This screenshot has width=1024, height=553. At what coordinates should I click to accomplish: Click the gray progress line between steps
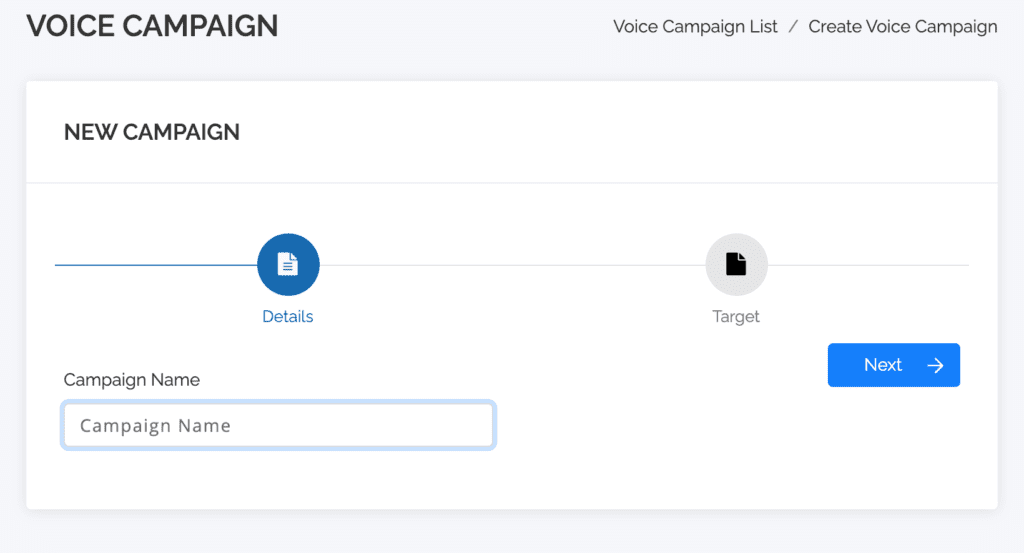pyautogui.click(x=510, y=265)
